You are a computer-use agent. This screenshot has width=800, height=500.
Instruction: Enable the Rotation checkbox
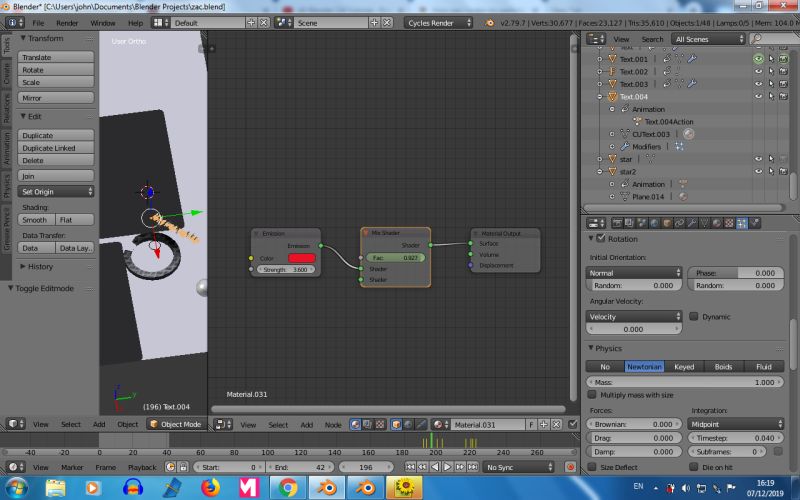pyautogui.click(x=601, y=238)
